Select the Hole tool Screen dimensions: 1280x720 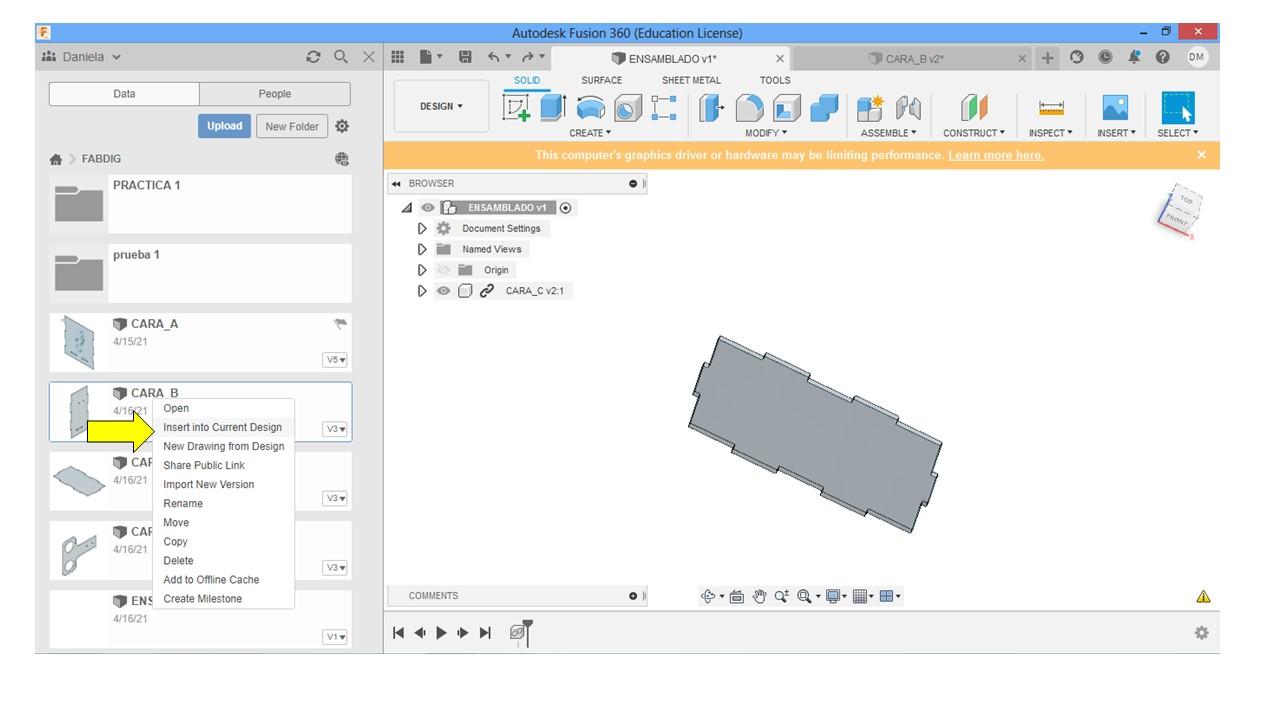pyautogui.click(x=628, y=108)
